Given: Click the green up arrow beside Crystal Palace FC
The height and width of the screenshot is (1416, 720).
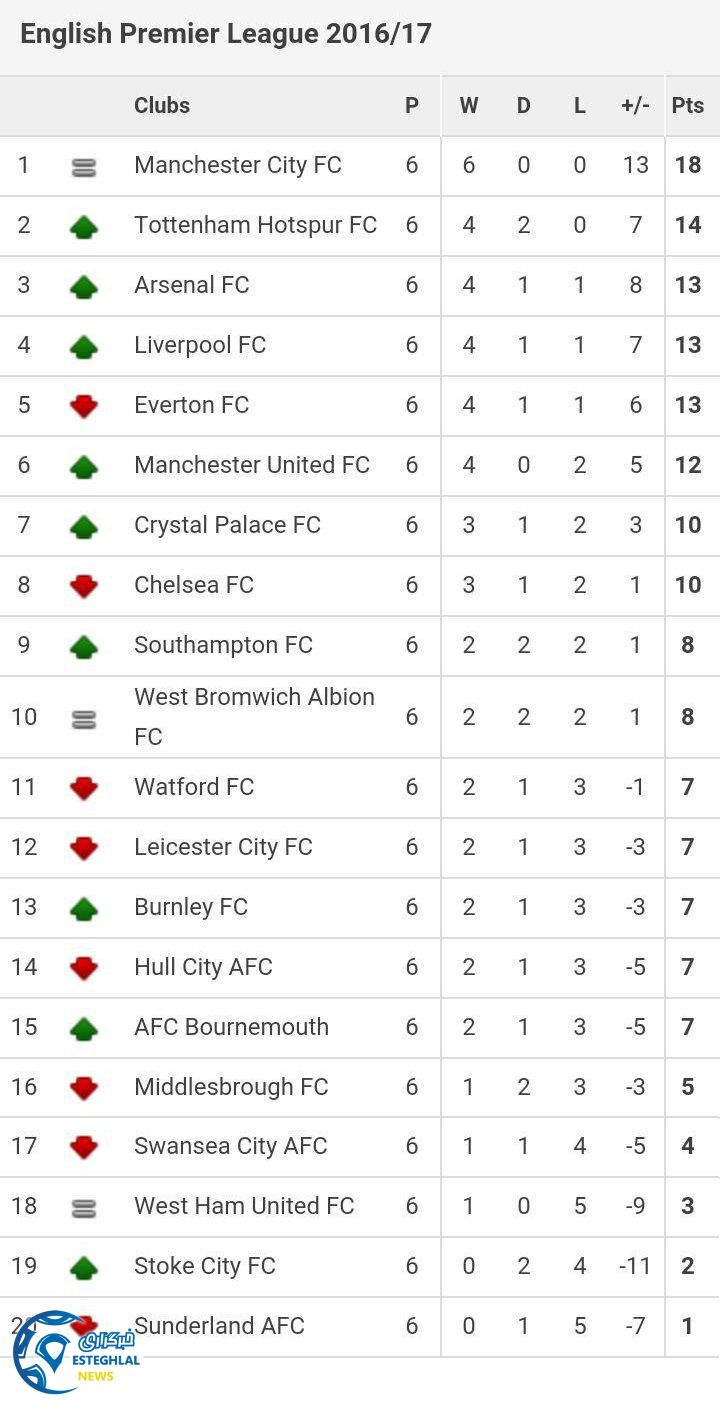Looking at the screenshot, I should click(84, 527).
